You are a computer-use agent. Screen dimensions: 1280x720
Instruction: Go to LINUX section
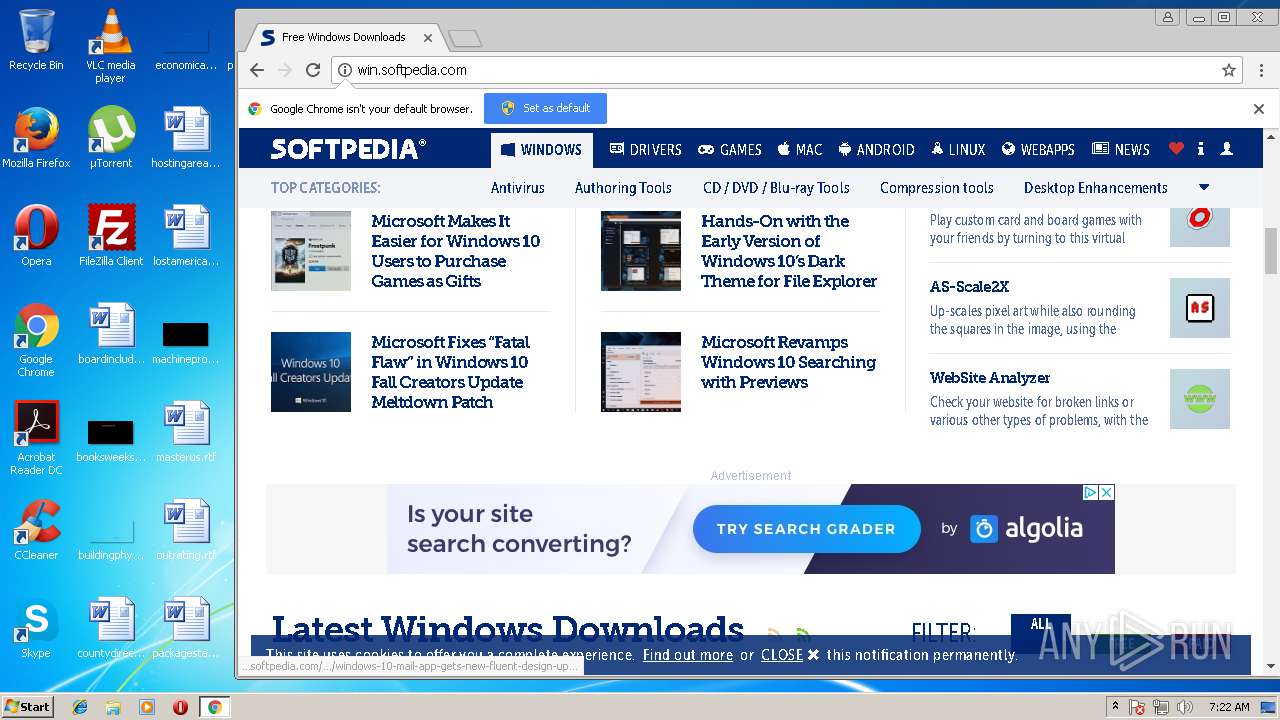pyautogui.click(x=958, y=149)
